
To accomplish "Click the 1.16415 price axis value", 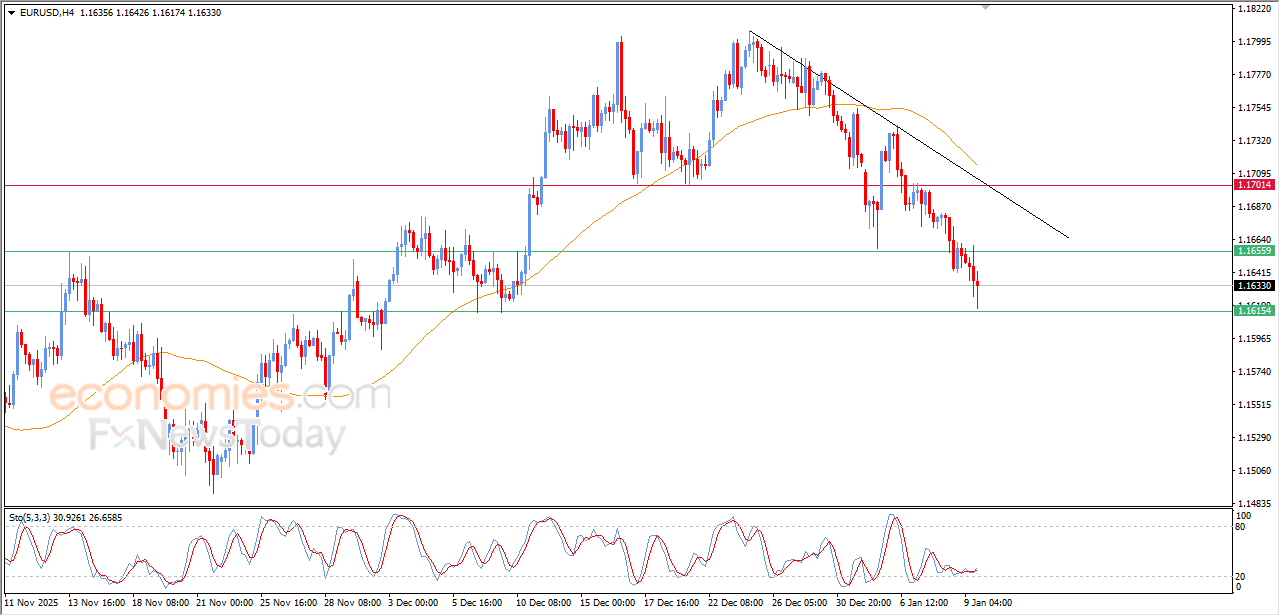I will [x=1254, y=272].
